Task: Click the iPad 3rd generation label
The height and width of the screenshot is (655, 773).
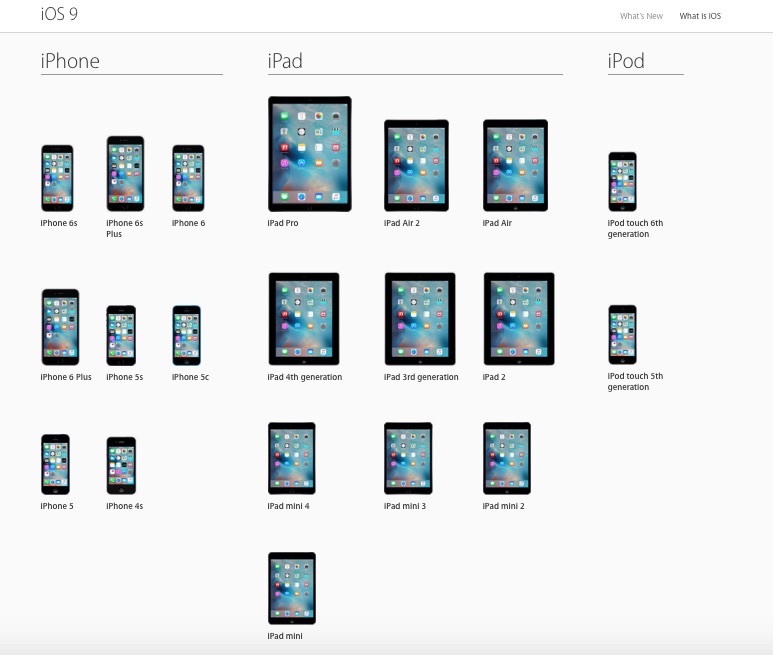Action: tap(421, 377)
